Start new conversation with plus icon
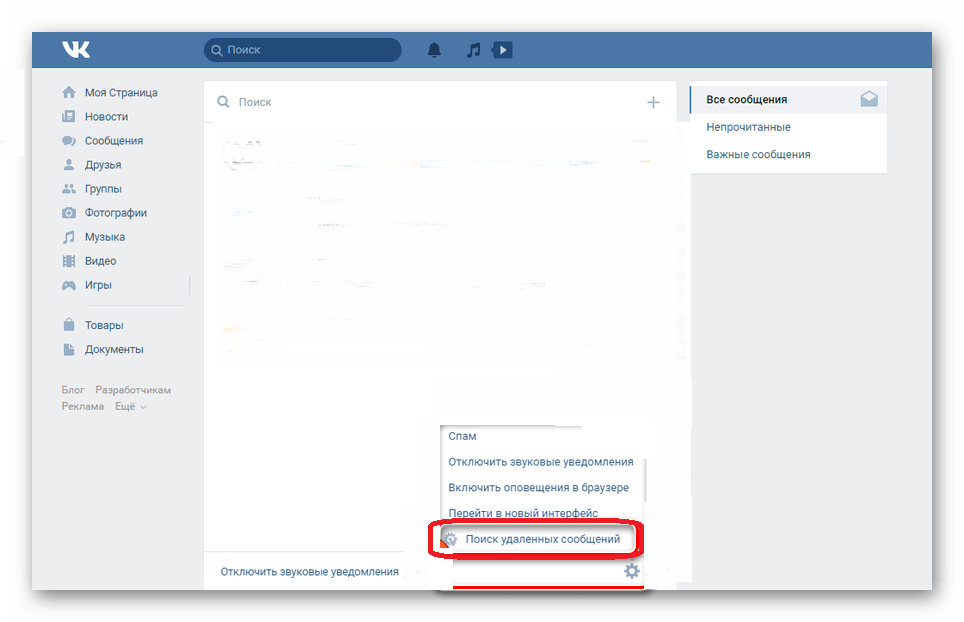This screenshot has width=964, height=622. pyautogui.click(x=653, y=102)
